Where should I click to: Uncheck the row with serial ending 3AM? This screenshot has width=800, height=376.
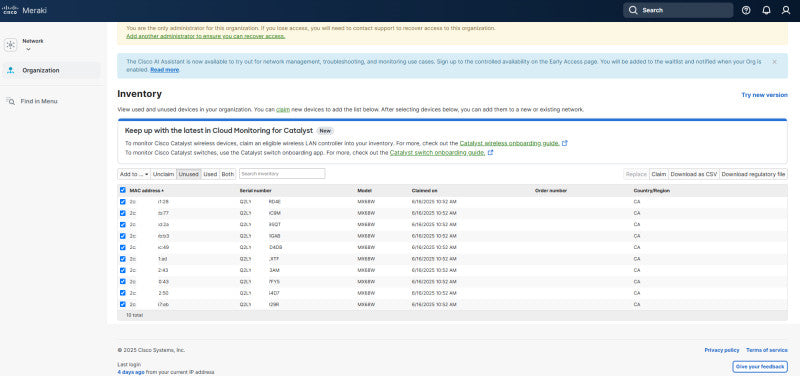pyautogui.click(x=122, y=270)
